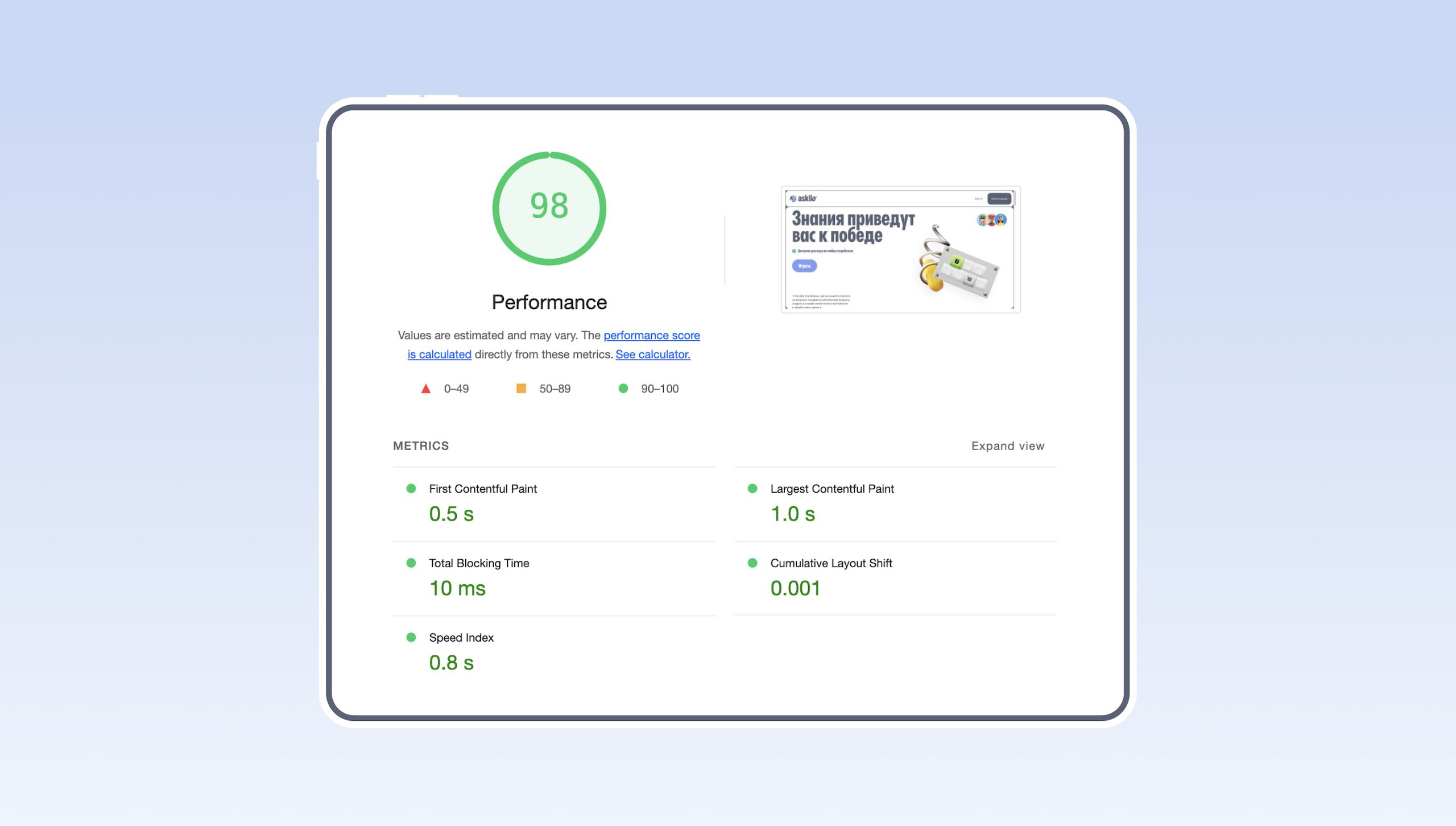Image resolution: width=1456 pixels, height=826 pixels.
Task: Click the METRICS section heading
Action: point(421,446)
